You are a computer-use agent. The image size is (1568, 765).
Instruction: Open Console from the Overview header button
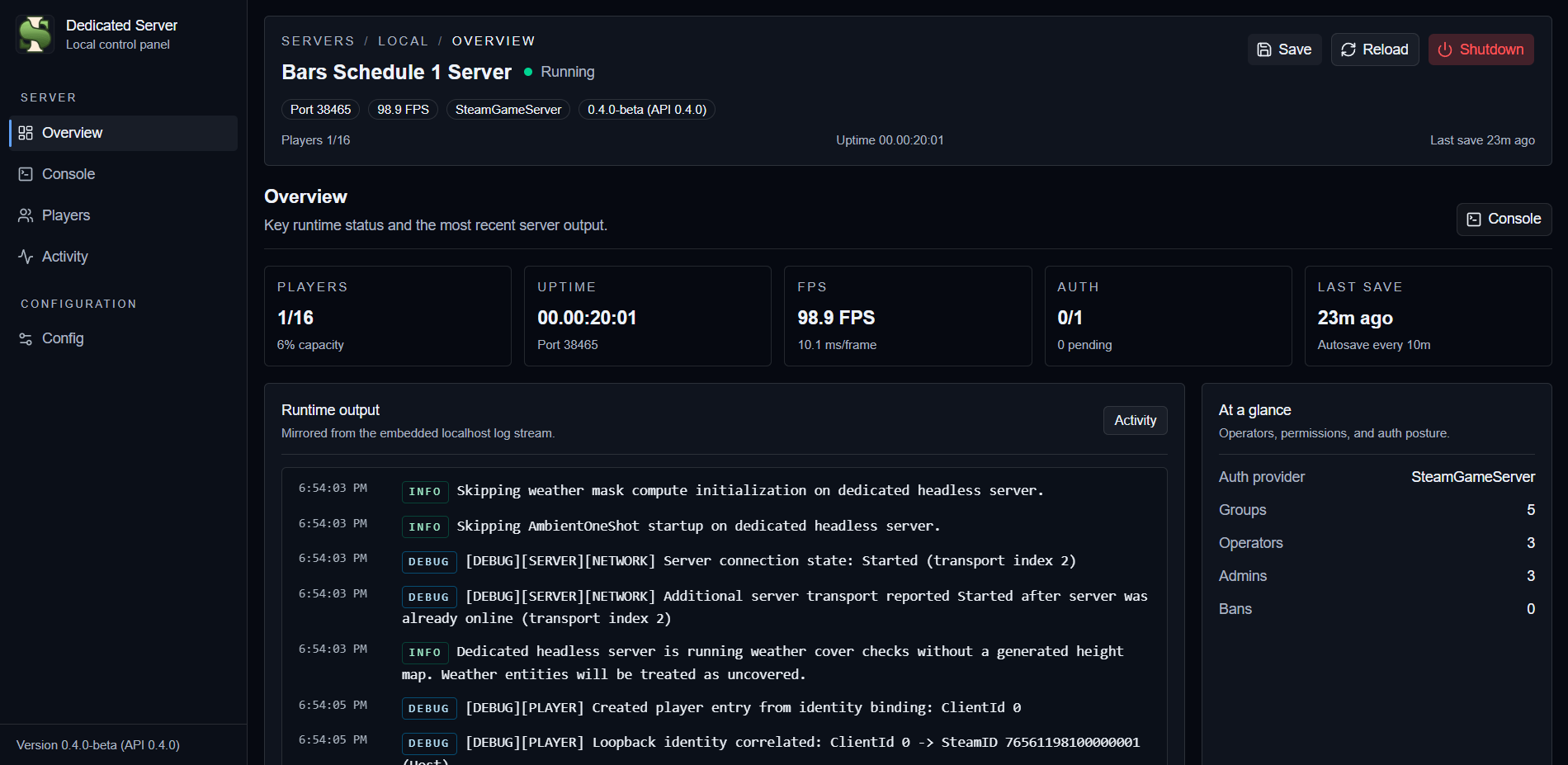(x=1504, y=220)
